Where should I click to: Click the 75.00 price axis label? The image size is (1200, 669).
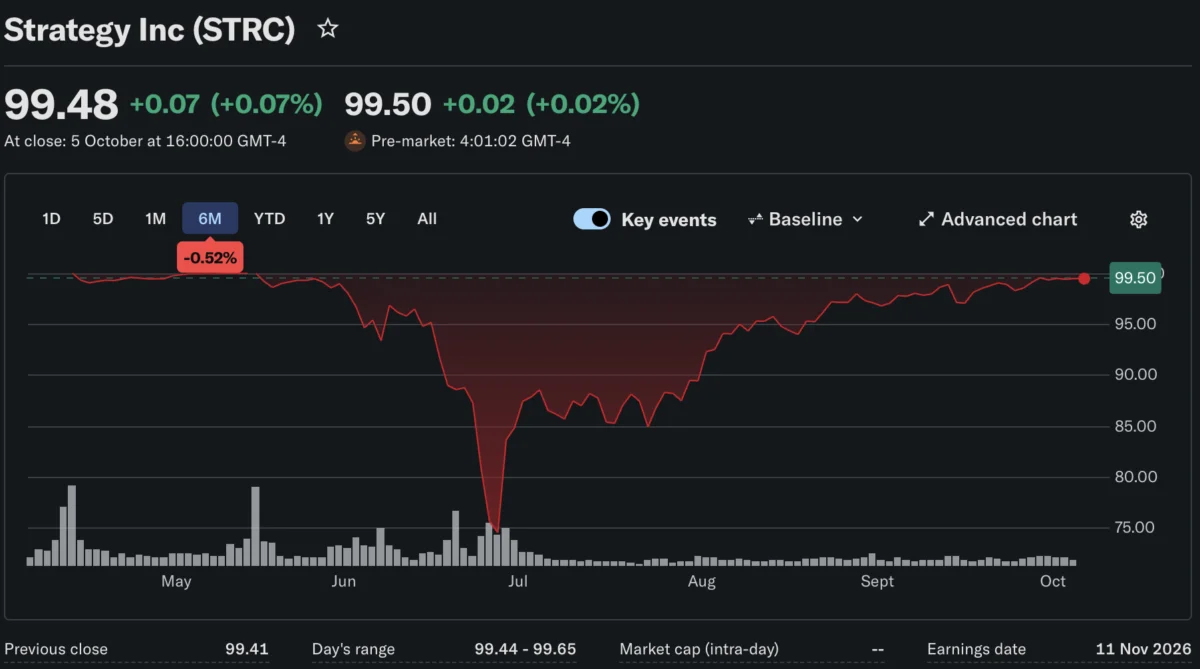[x=1135, y=528]
